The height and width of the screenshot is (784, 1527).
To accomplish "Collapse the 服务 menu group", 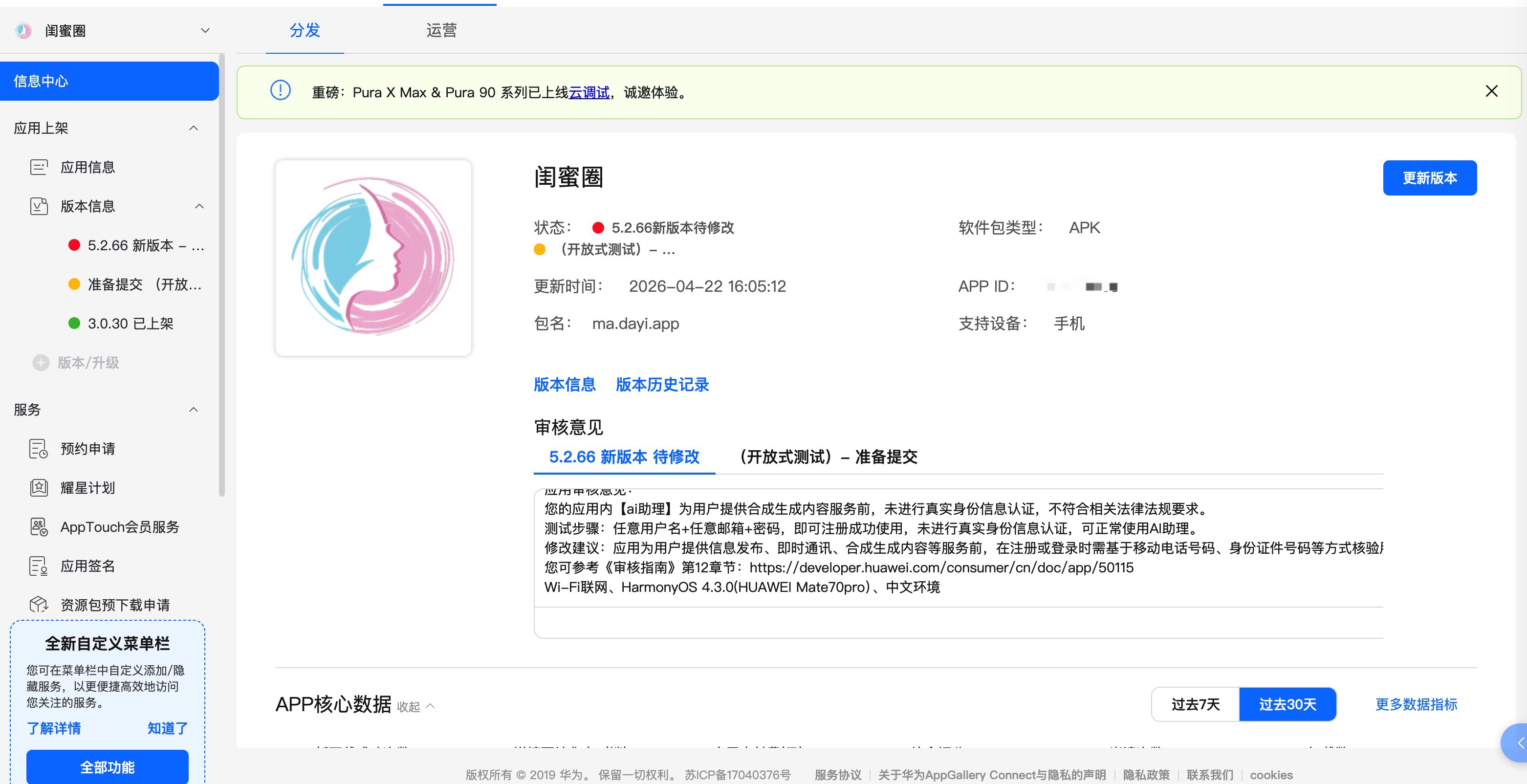I will click(193, 410).
